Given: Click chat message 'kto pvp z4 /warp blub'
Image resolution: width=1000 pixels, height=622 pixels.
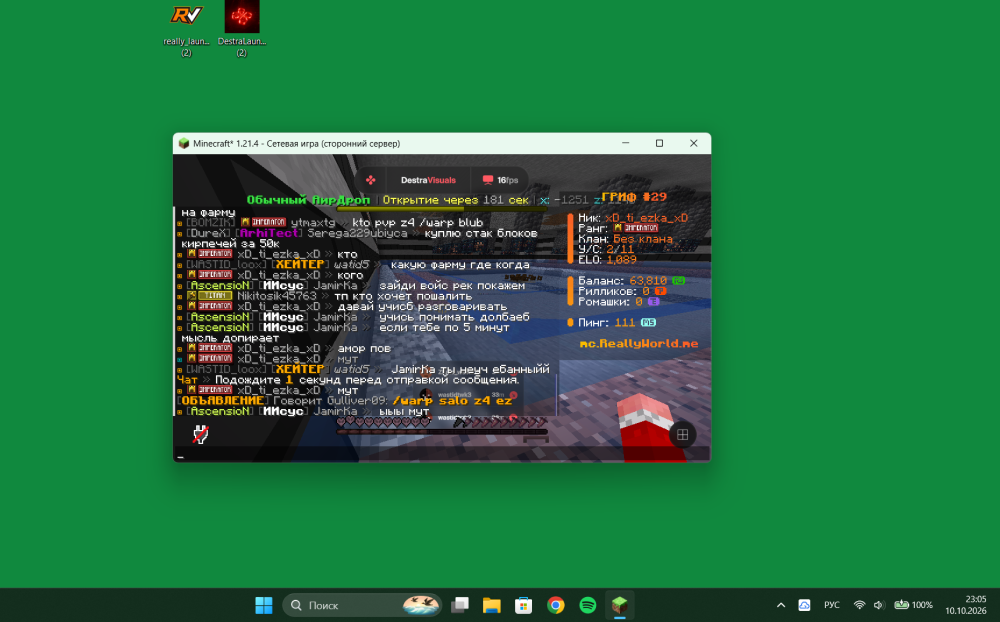Looking at the screenshot, I should [x=417, y=223].
